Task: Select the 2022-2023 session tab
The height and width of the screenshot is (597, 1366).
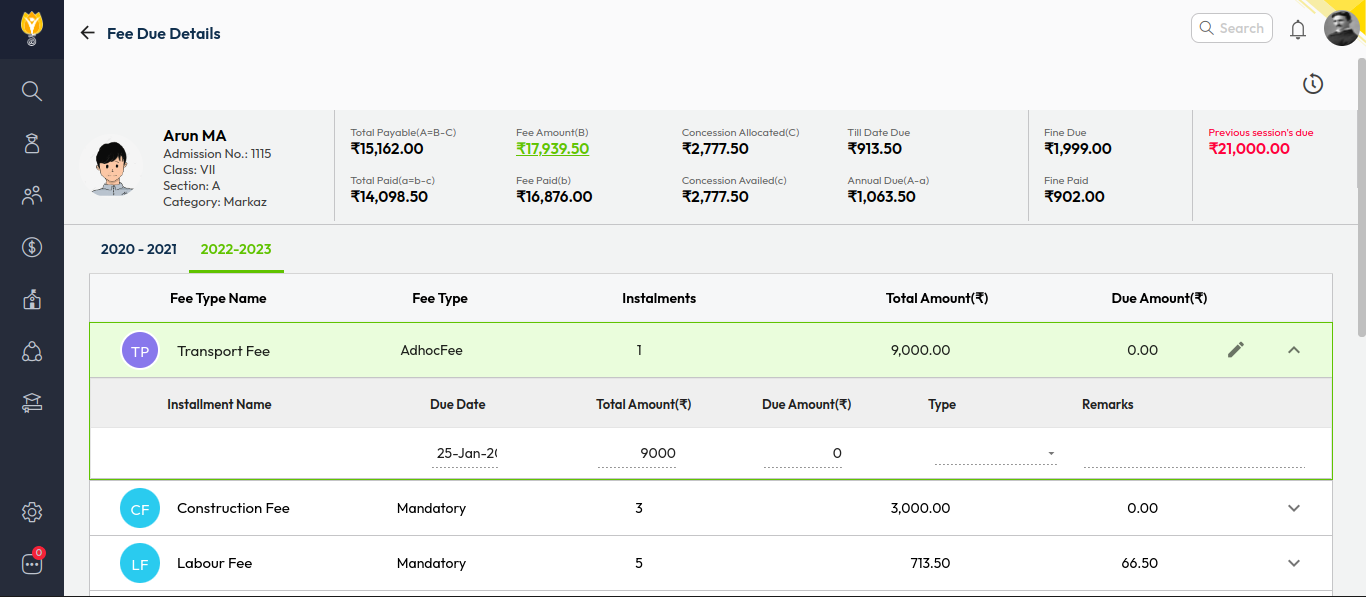Action: (x=236, y=249)
